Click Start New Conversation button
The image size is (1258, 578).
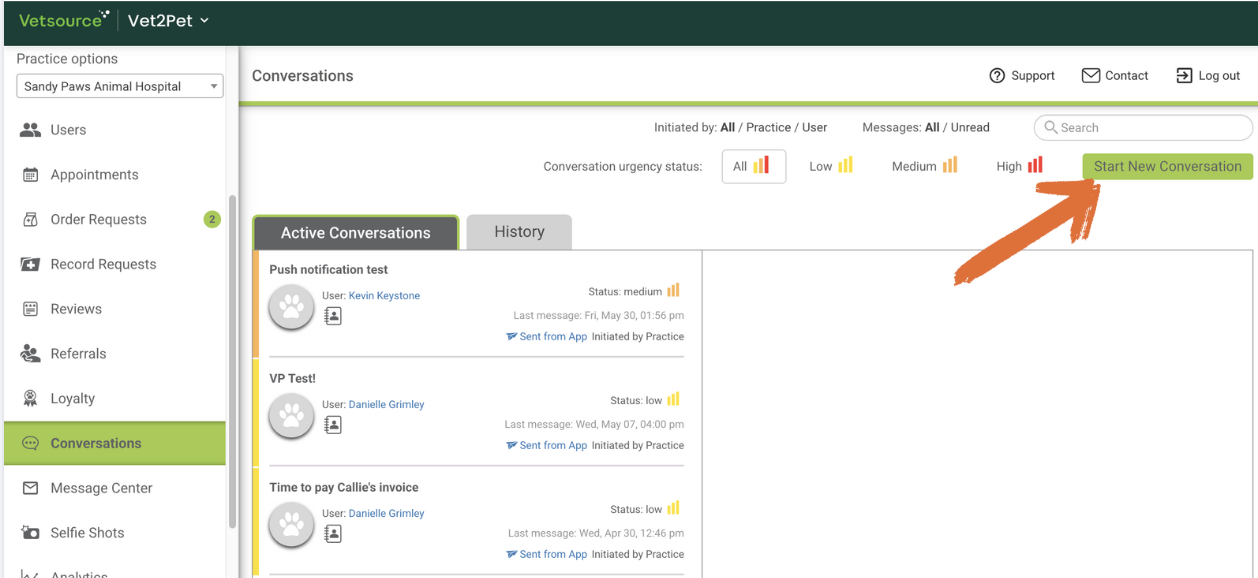click(x=1167, y=167)
